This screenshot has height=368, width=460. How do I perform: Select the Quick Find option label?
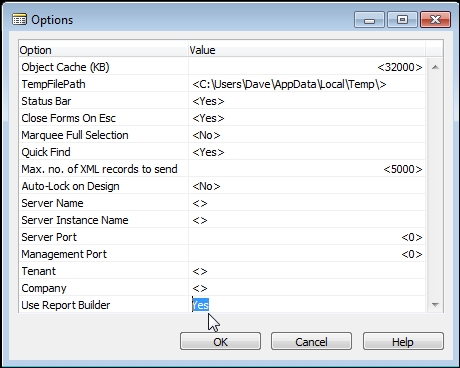coord(46,152)
